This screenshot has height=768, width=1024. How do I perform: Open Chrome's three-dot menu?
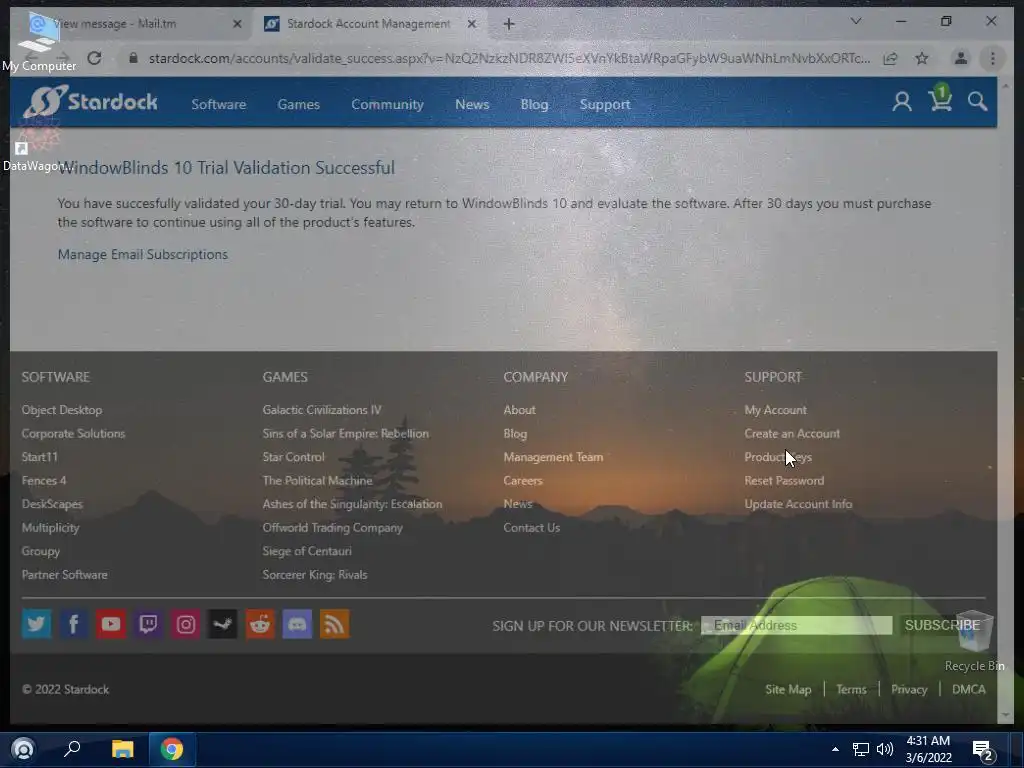tap(992, 58)
